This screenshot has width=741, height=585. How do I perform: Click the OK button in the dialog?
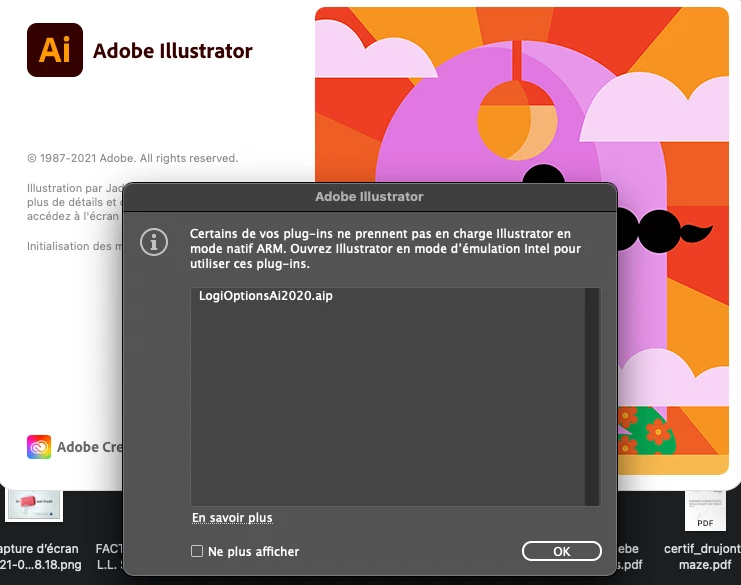coord(561,551)
